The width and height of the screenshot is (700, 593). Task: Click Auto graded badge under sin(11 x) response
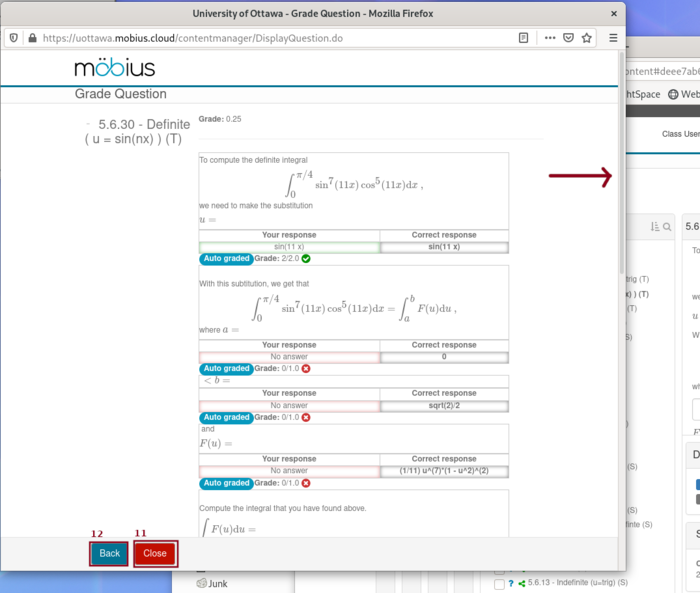click(226, 259)
